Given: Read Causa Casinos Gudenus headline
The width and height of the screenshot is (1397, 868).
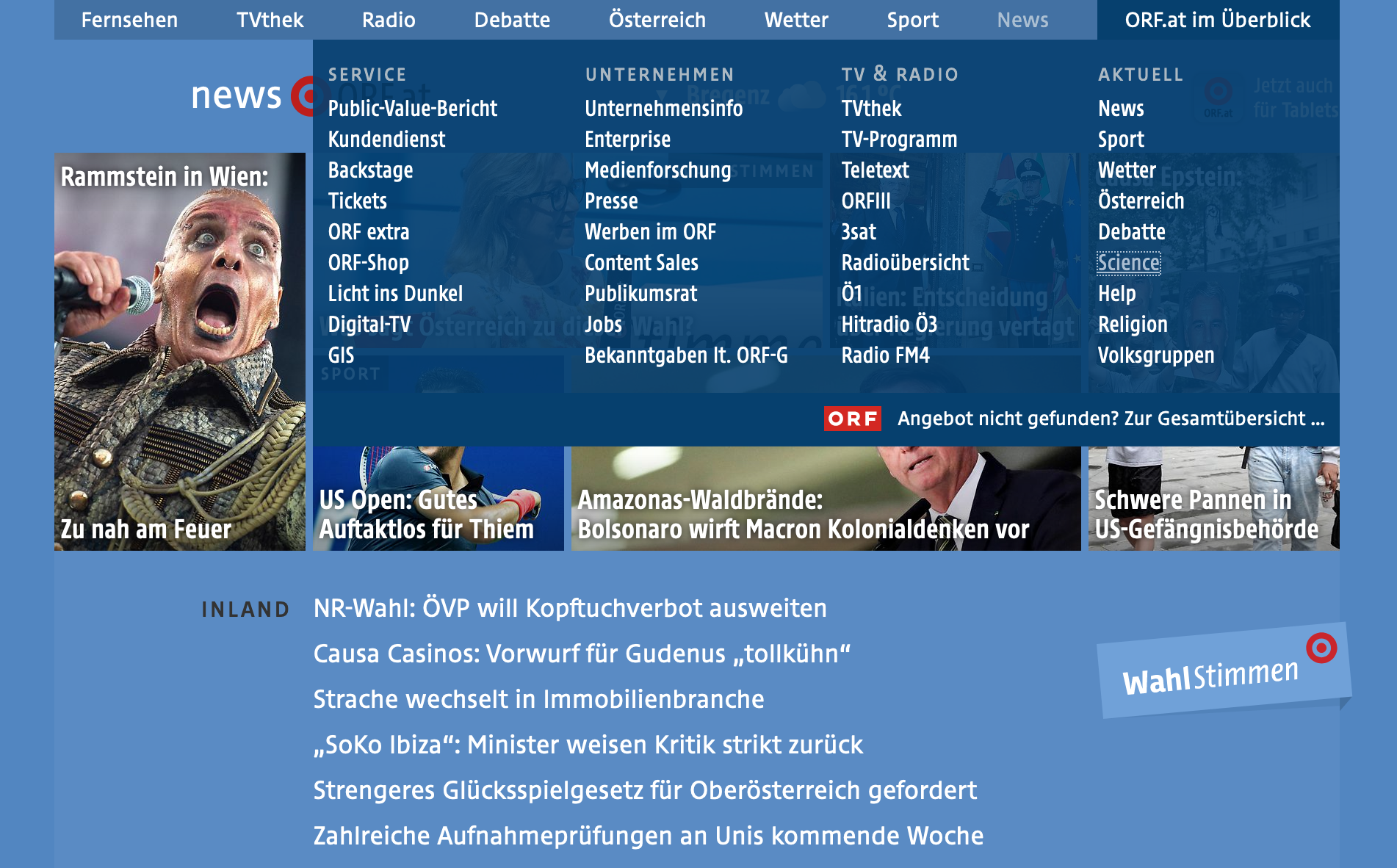Looking at the screenshot, I should (582, 654).
